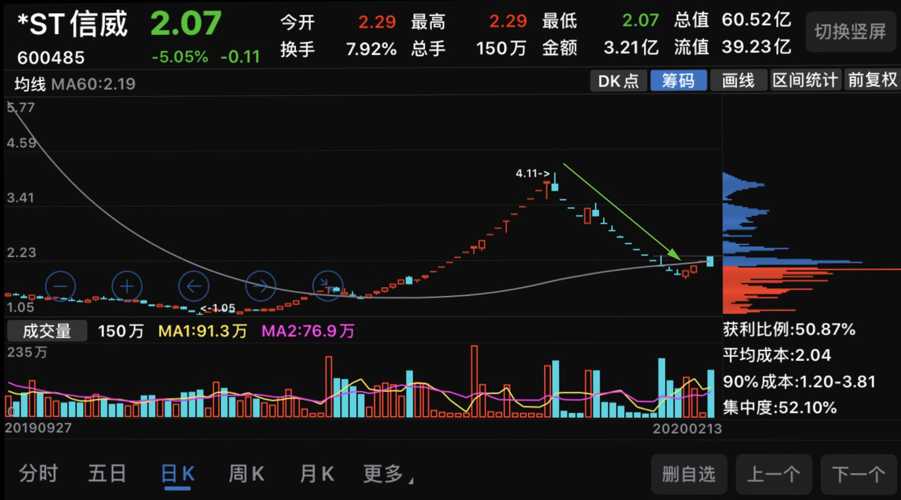Screen dimensions: 901x500
Task: Tap the 1.05 low price marker
Action: point(218,308)
